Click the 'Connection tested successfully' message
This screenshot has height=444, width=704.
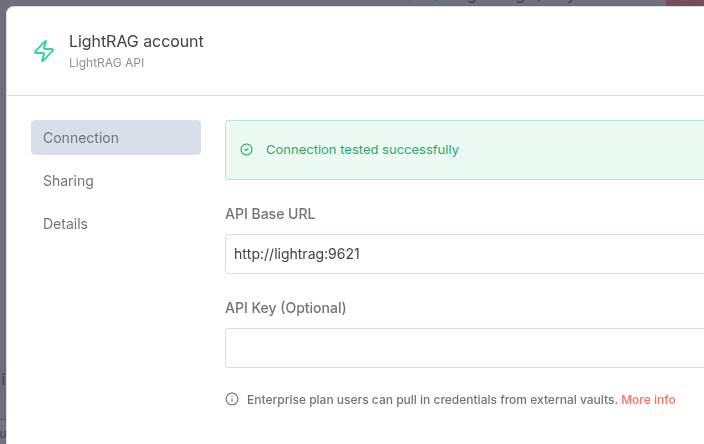(362, 149)
